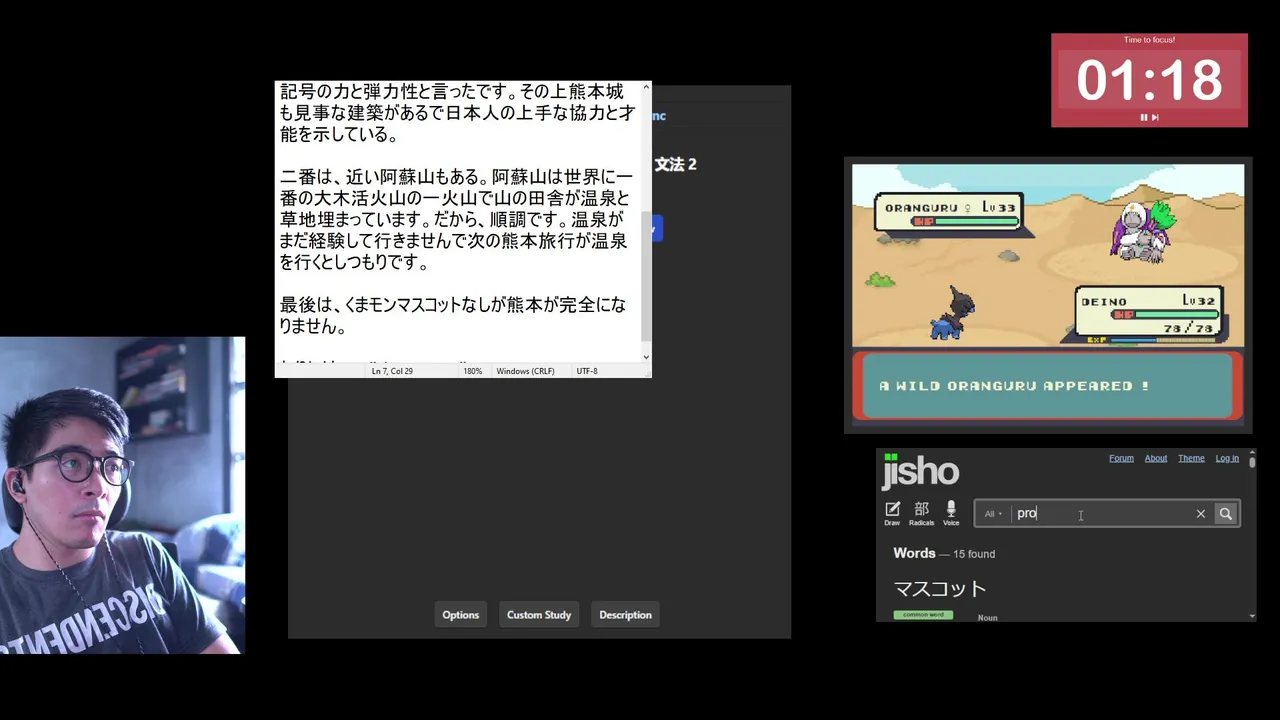Click text line starting 二番は、近い阿蘇山
Image resolution: width=1280 pixels, height=720 pixels.
(456, 177)
